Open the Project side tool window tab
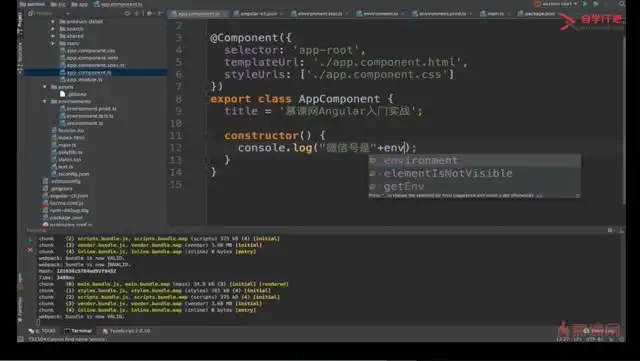 click(20, 22)
